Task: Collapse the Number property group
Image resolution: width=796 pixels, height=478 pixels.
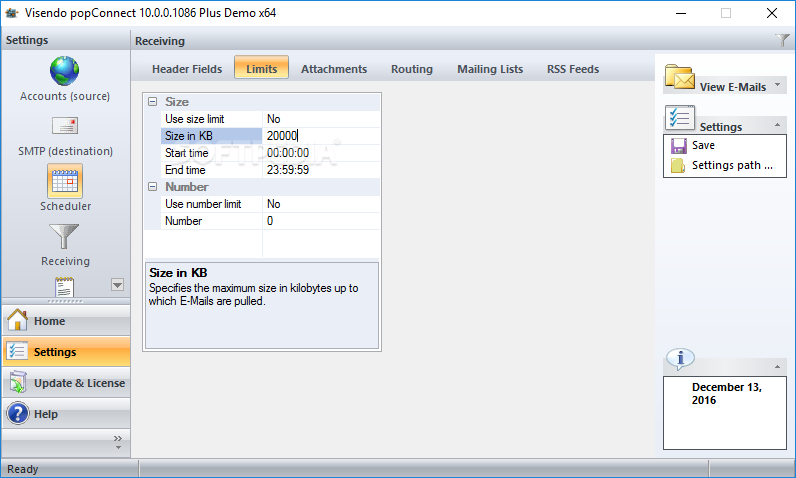Action: (x=152, y=187)
